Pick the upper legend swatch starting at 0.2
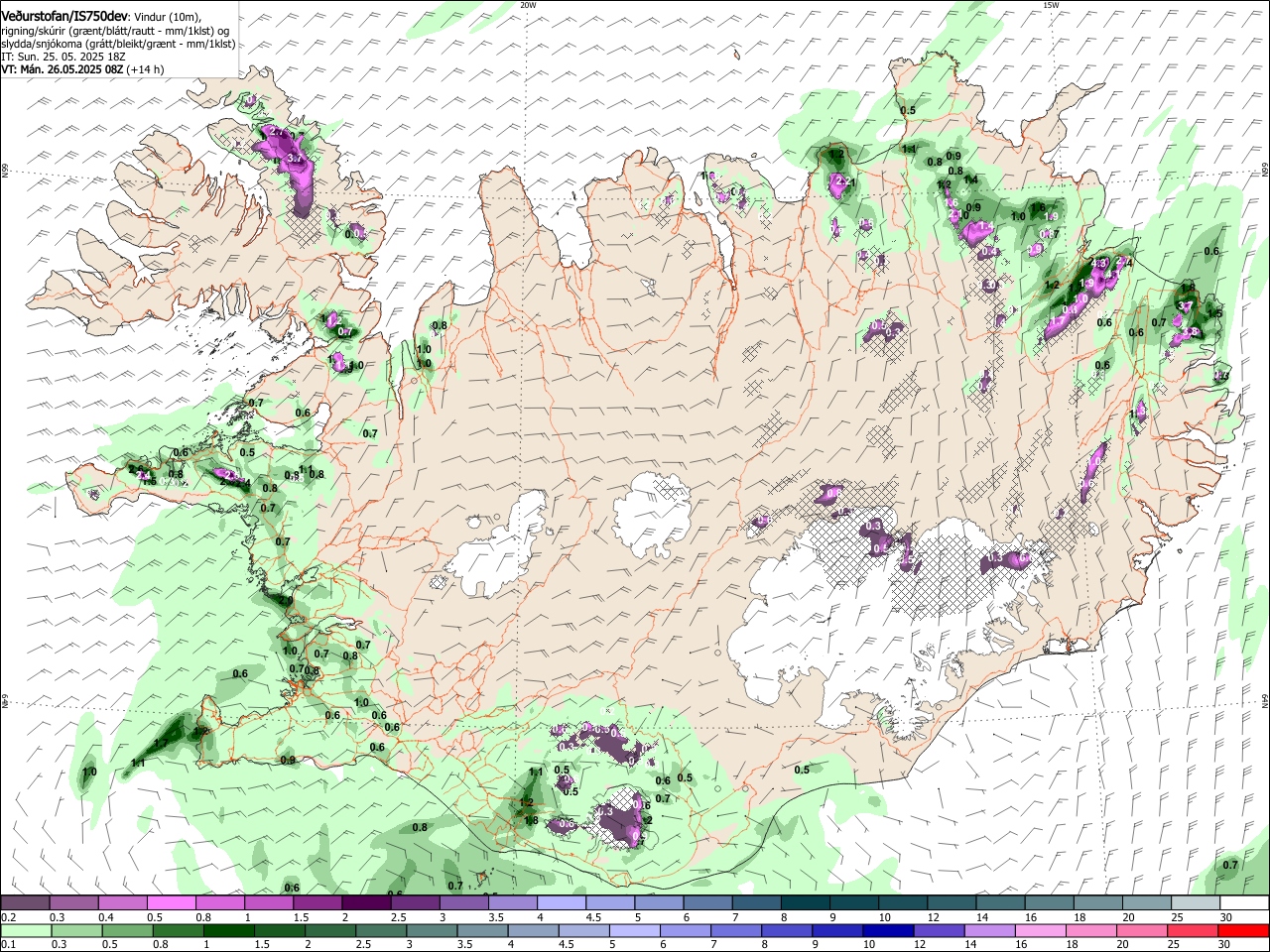 [x=26, y=903]
